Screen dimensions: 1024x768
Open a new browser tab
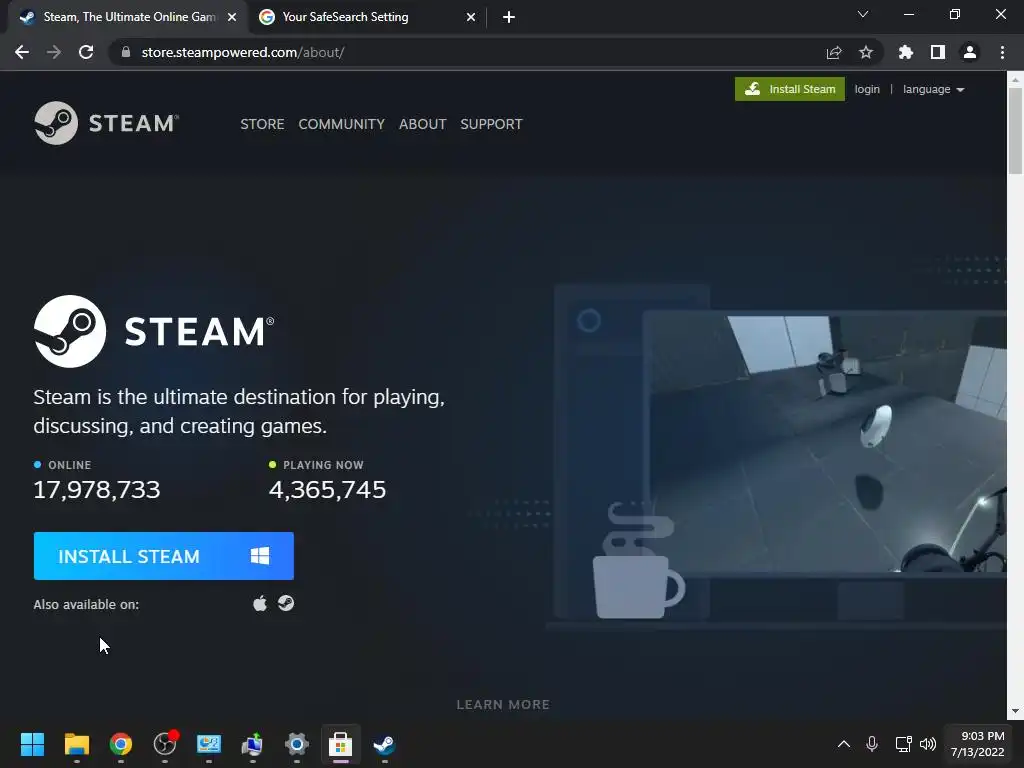click(509, 18)
